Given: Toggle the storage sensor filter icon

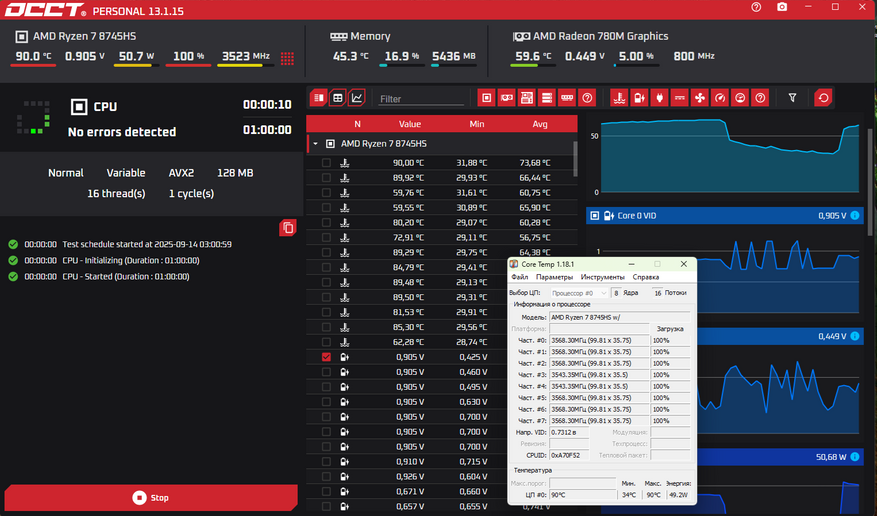Looking at the screenshot, I should point(547,98).
